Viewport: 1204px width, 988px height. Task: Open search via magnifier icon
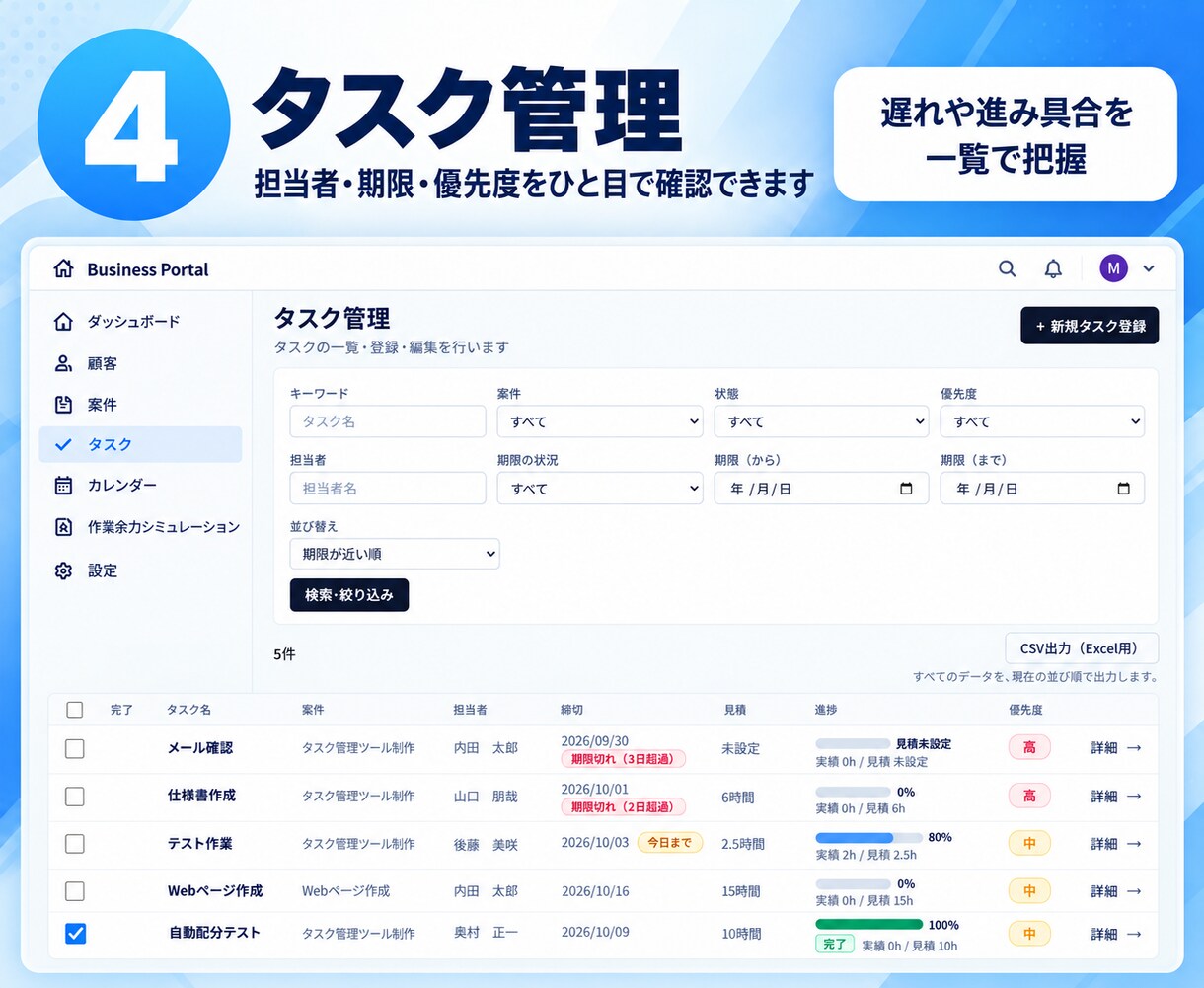click(x=1007, y=268)
